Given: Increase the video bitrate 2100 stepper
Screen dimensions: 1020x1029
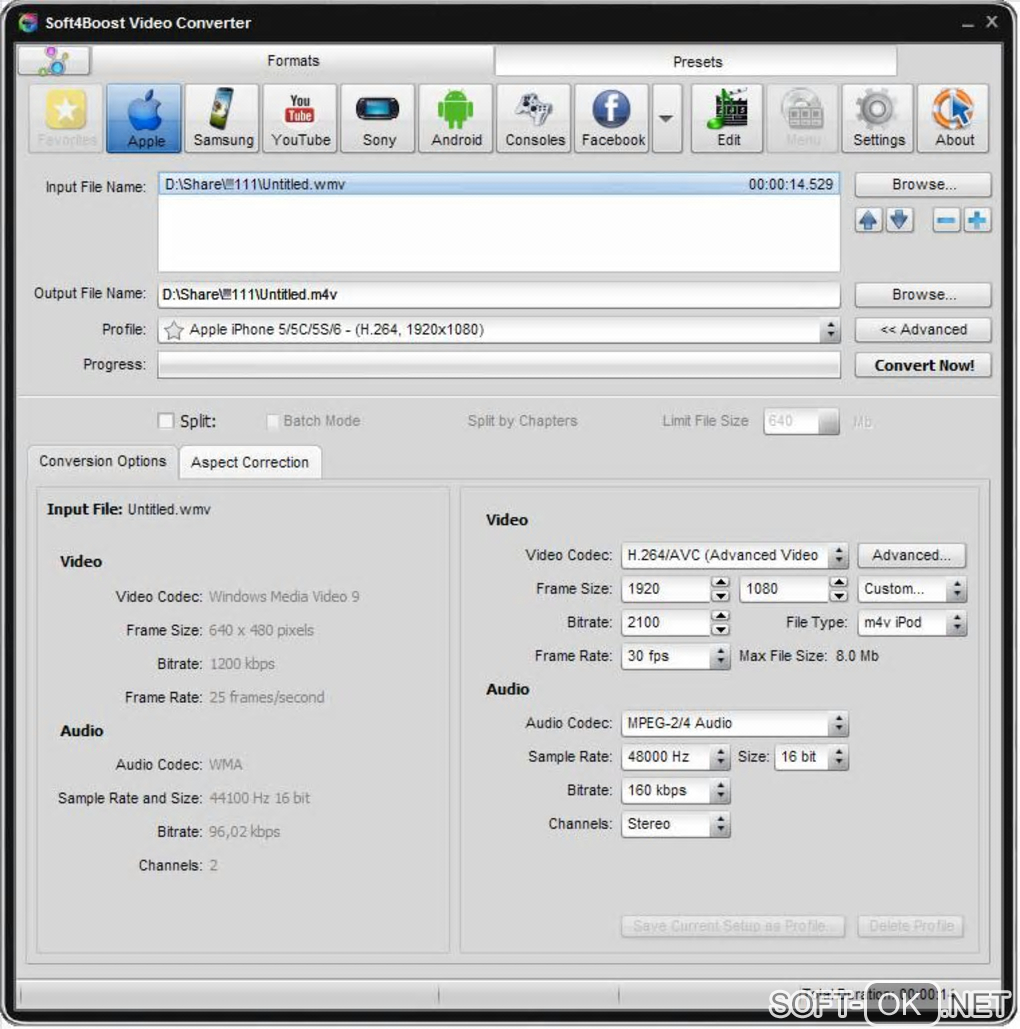Looking at the screenshot, I should pos(720,616).
